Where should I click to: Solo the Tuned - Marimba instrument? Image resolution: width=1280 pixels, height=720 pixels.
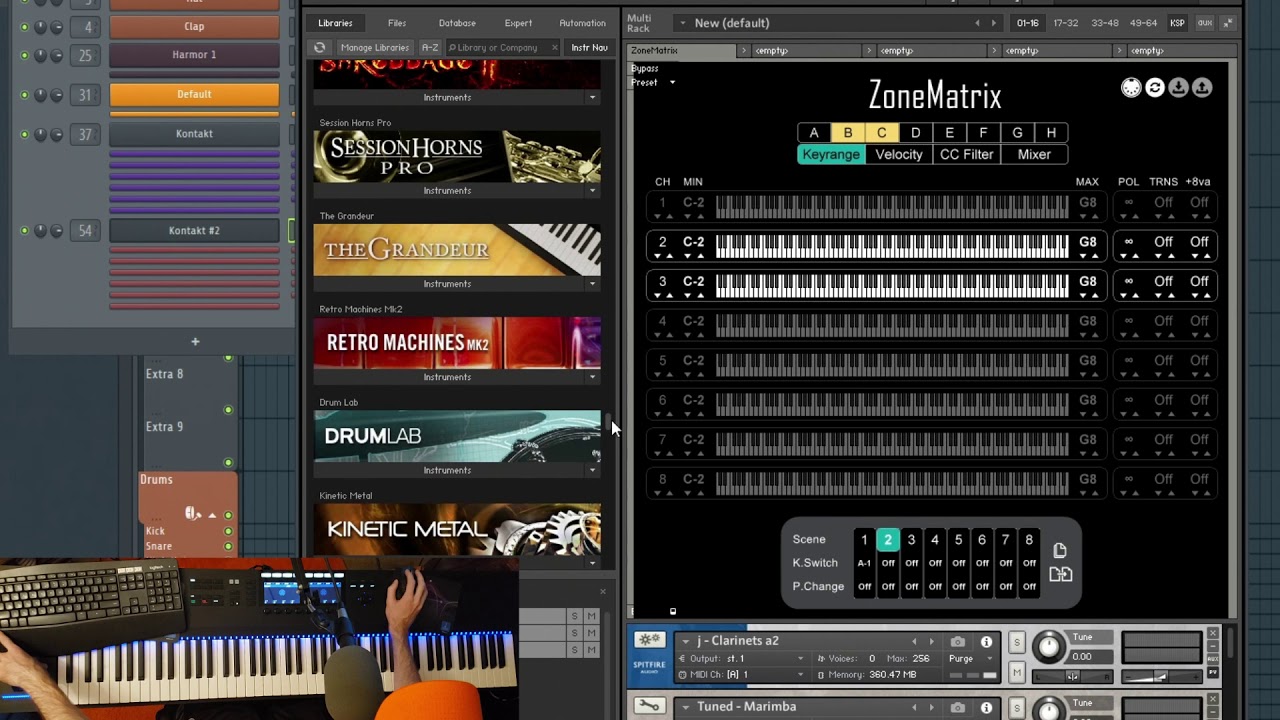pyautogui.click(x=1017, y=708)
